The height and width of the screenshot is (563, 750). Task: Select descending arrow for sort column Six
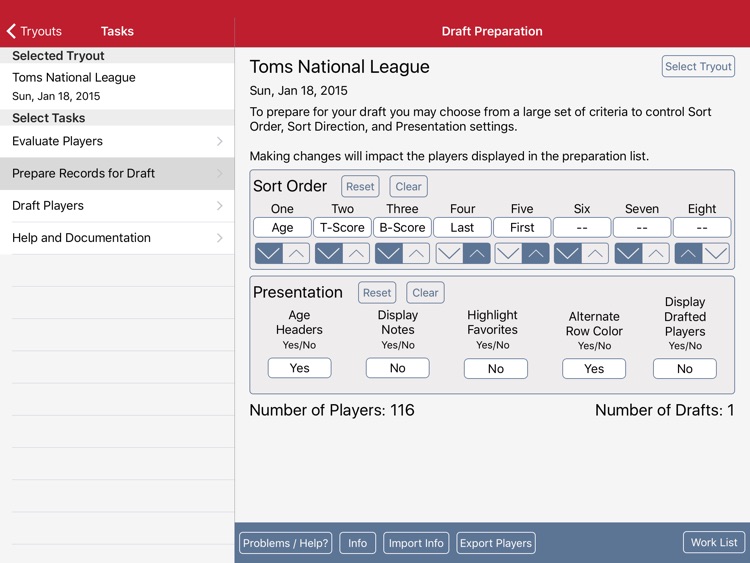point(568,254)
